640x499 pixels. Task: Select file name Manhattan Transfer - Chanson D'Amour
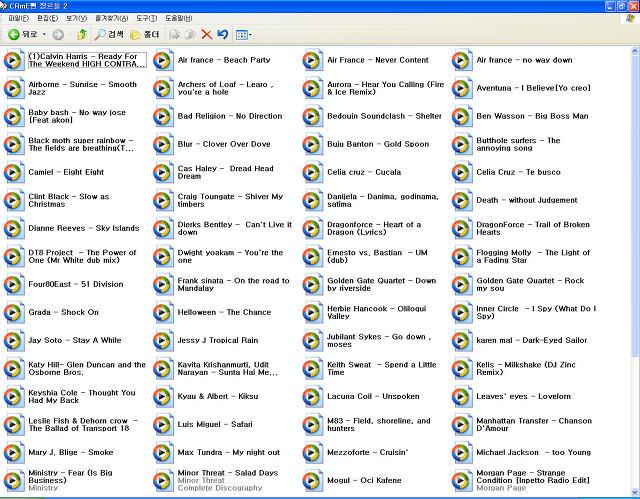534,424
